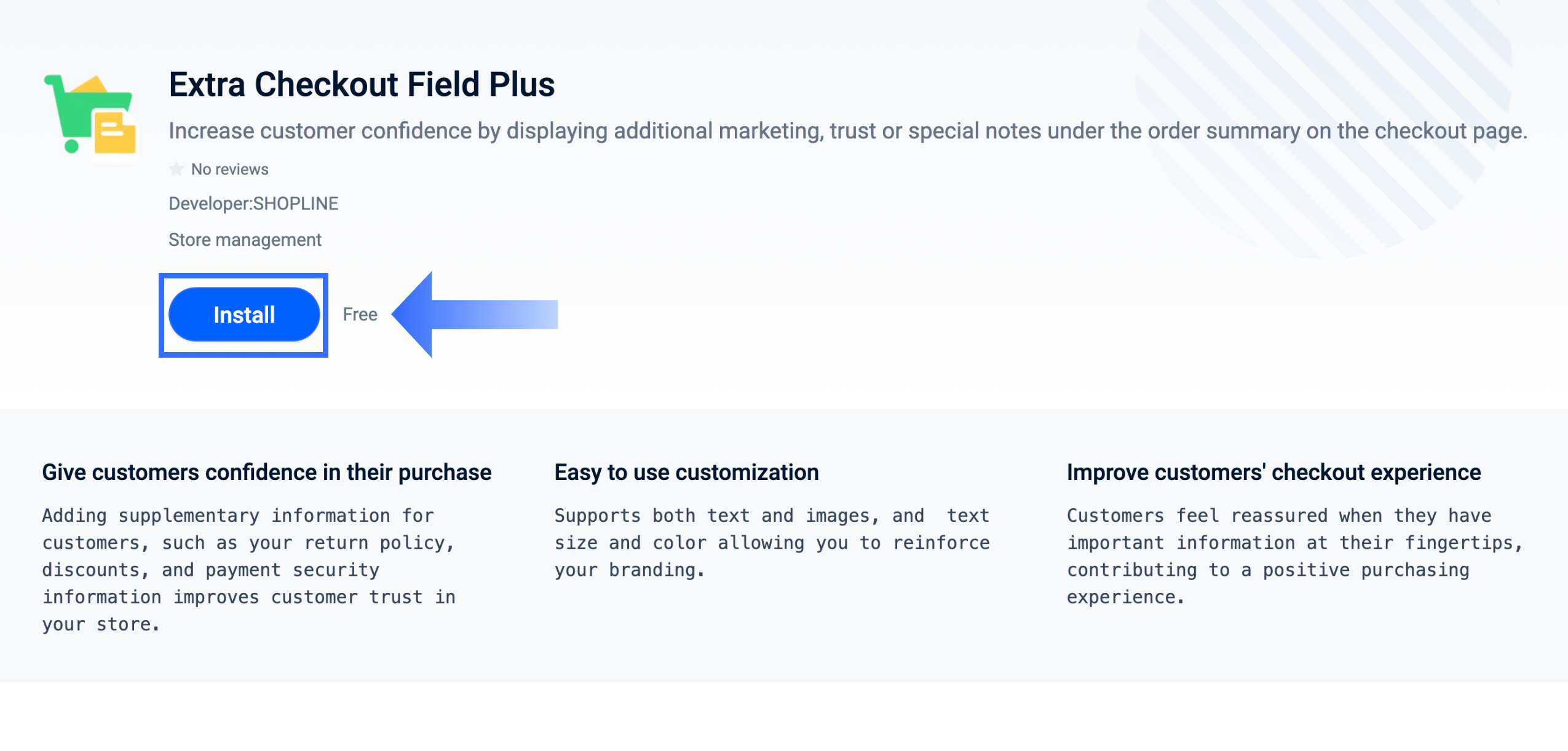This screenshot has width=1568, height=751.
Task: Select the Store management category
Action: 245,240
